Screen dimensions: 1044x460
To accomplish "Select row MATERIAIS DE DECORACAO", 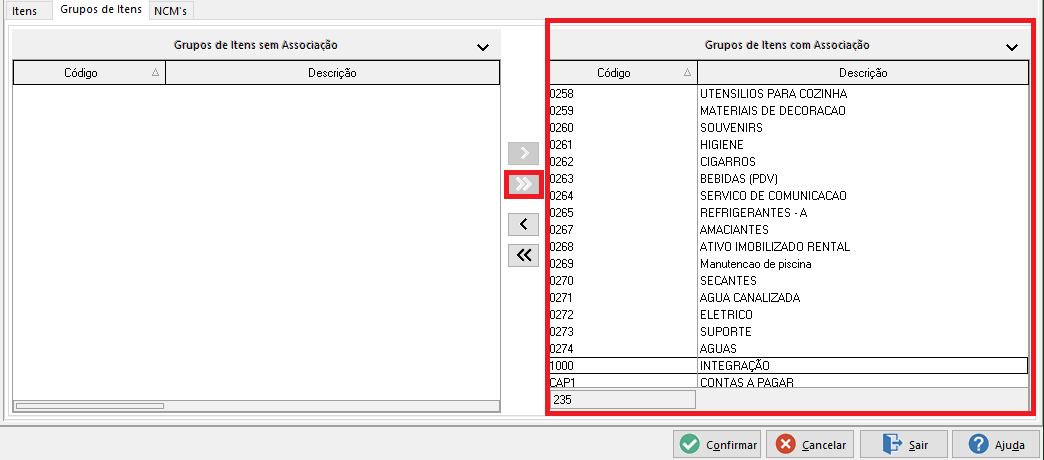I will 788,111.
